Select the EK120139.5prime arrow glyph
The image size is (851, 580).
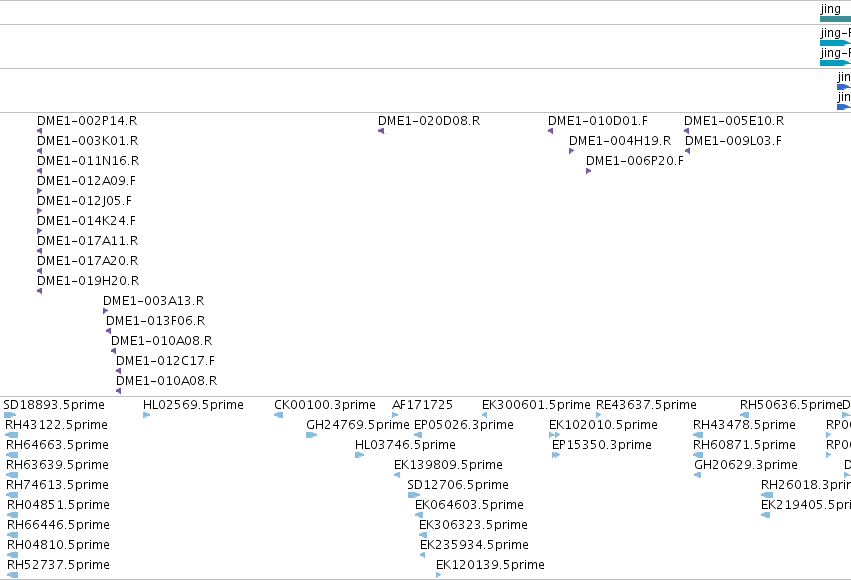click(x=439, y=575)
